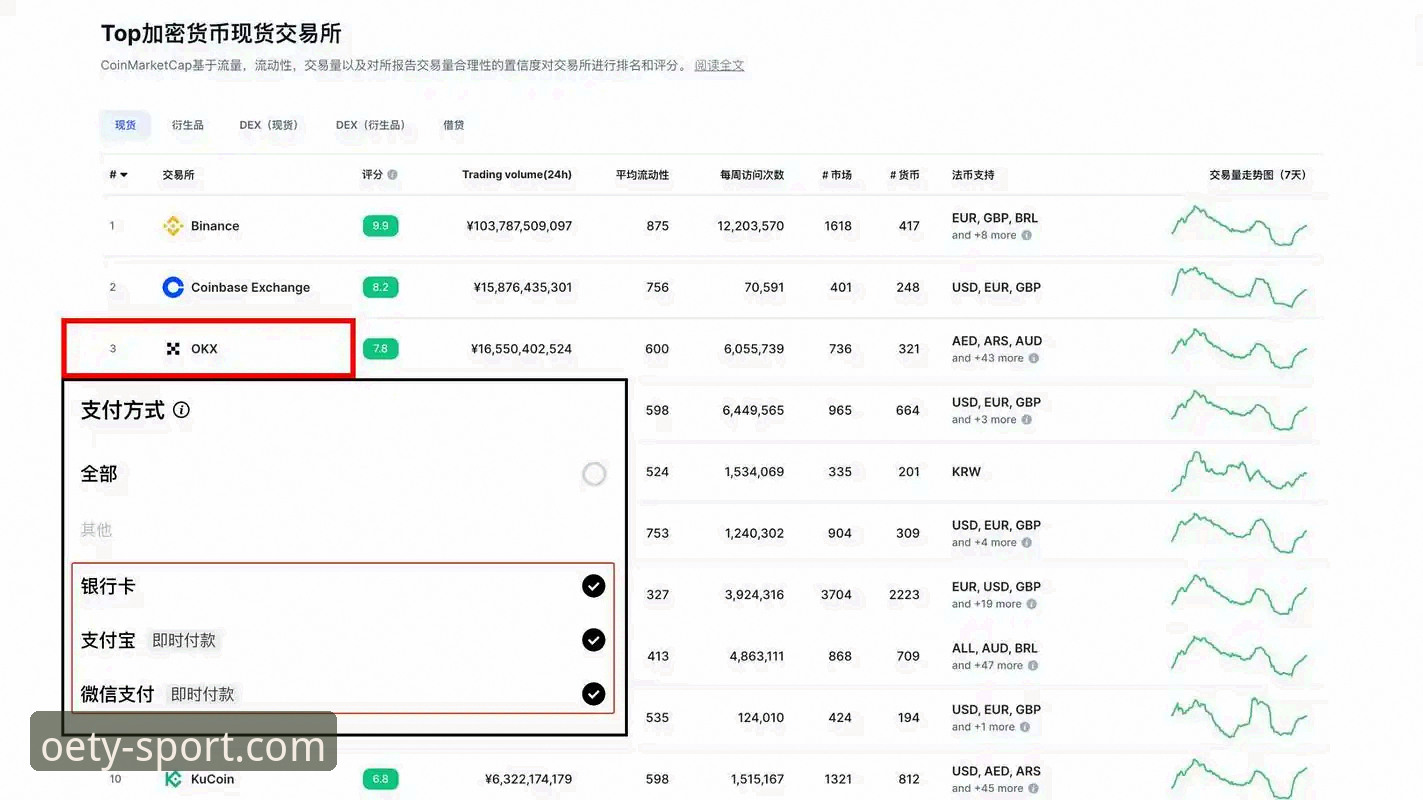The width and height of the screenshot is (1423, 800).
Task: Click the "AED, ARS, AUD" fiat text
Action: [997, 341]
